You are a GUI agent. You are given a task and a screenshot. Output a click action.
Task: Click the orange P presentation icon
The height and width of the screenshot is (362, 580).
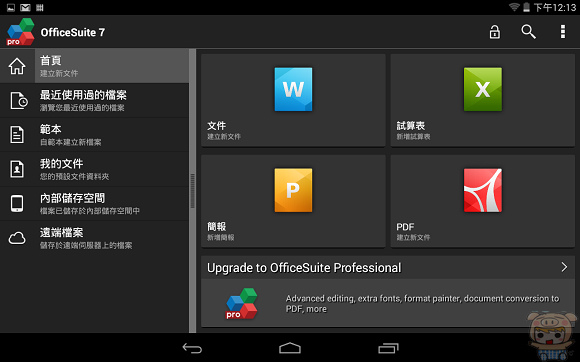(x=293, y=190)
